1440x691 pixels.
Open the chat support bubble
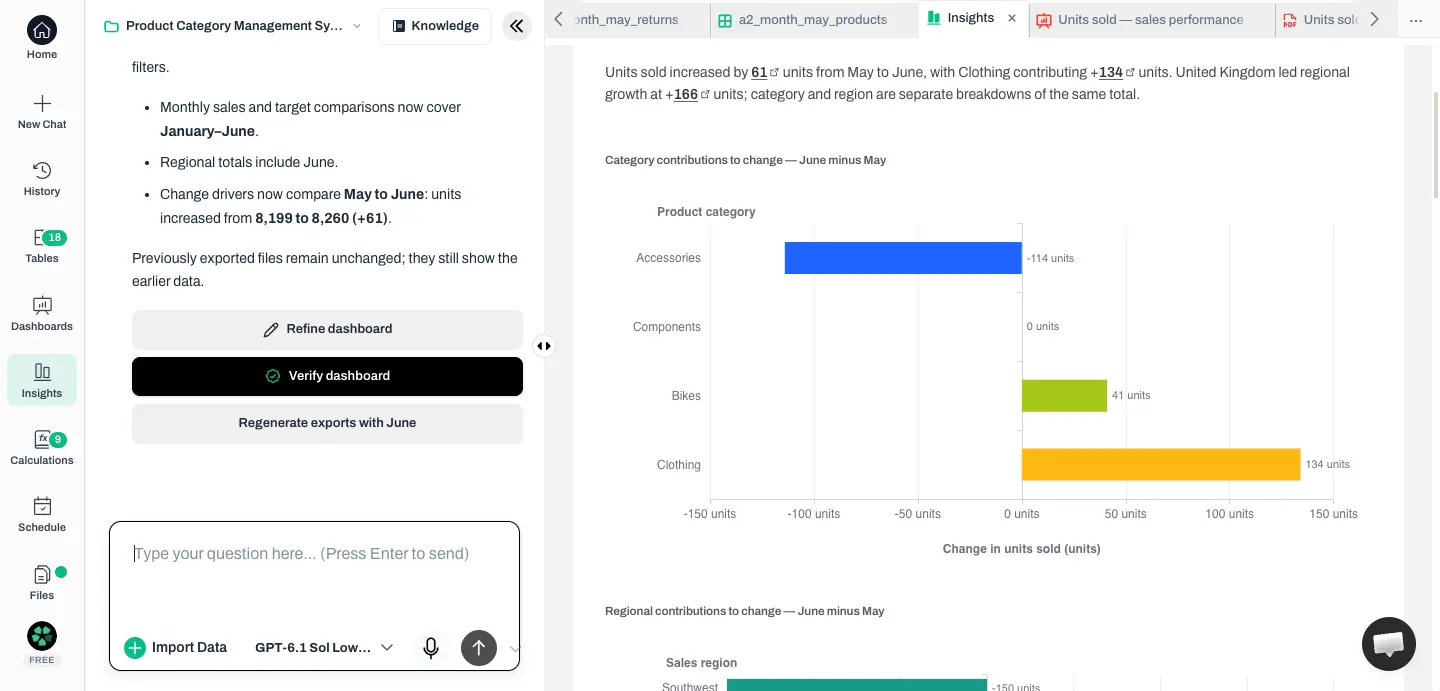pos(1389,644)
